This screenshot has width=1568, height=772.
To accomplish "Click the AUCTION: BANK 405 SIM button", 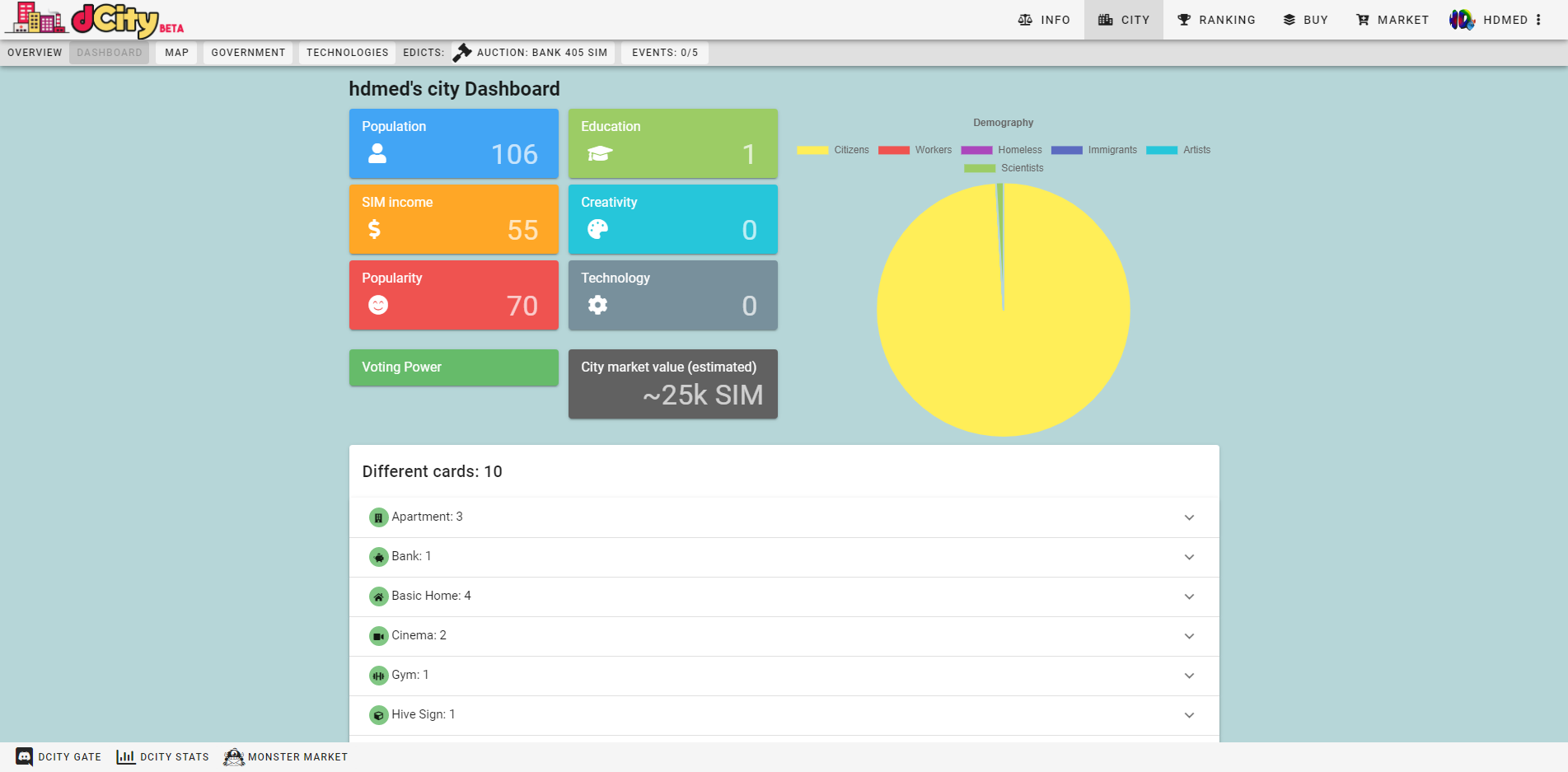I will tap(532, 53).
